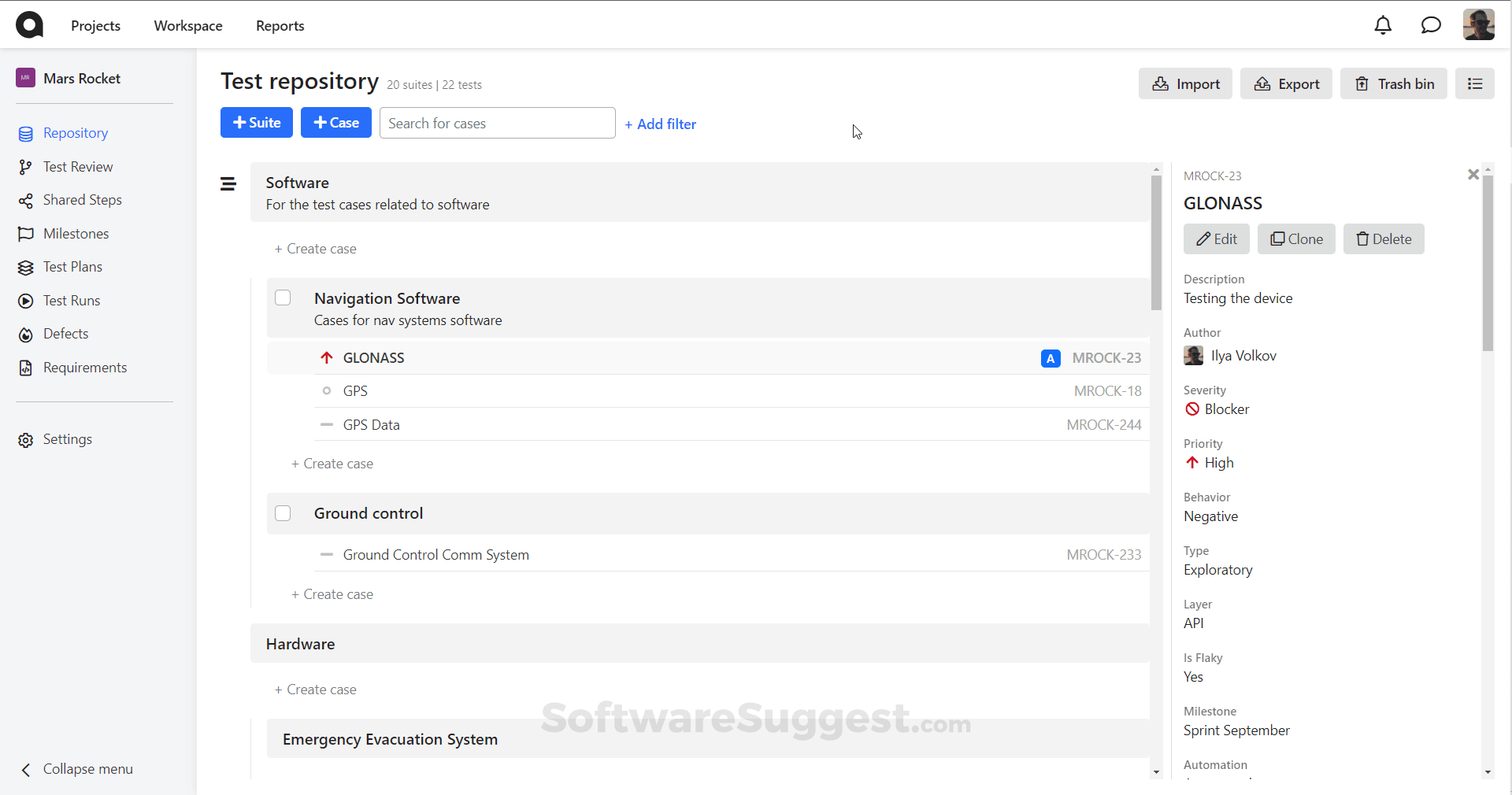This screenshot has height=795, width=1512.
Task: Collapse the left menu
Action: tap(75, 769)
